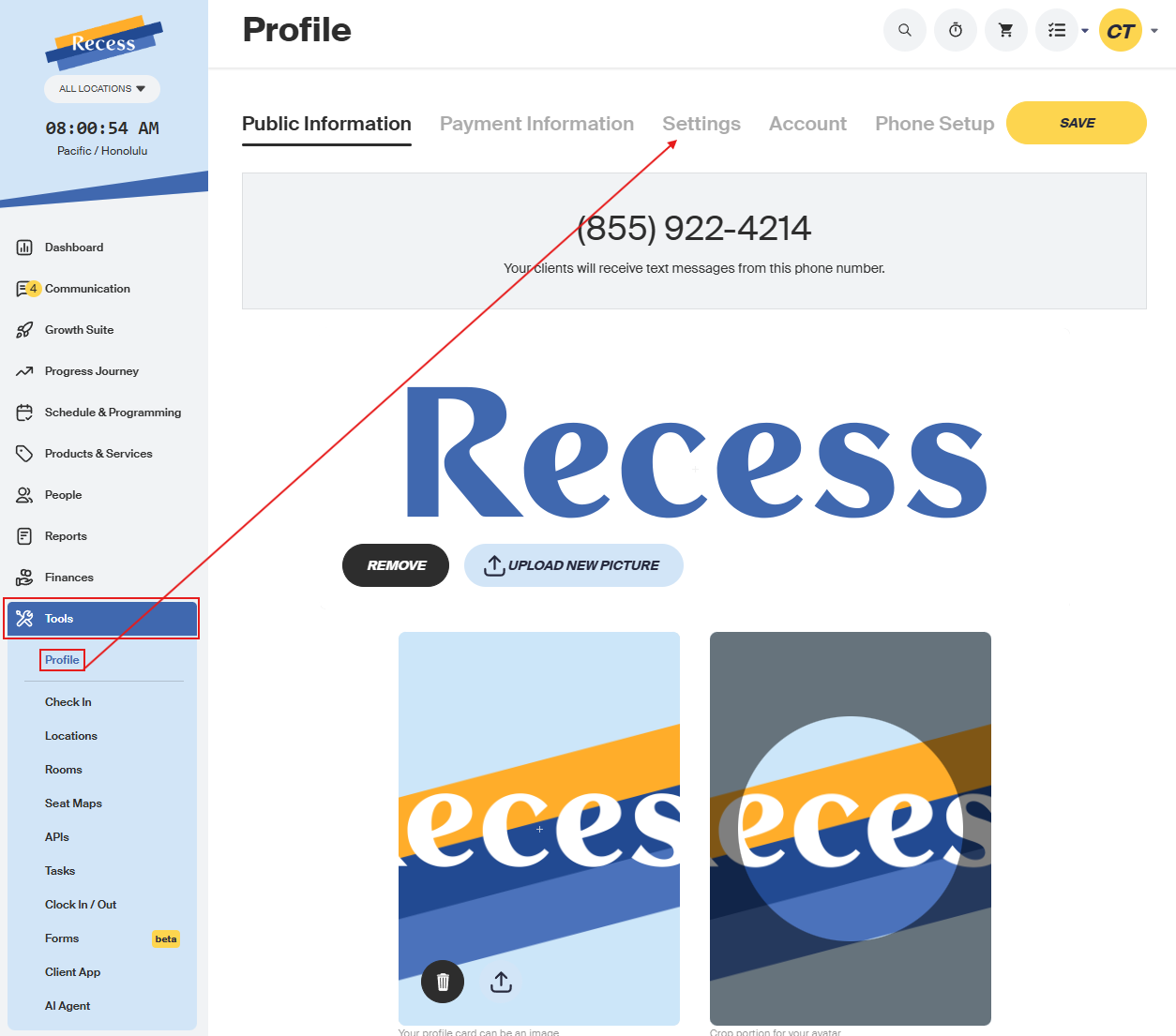Switch to the Settings tab
The image size is (1176, 1036).
click(x=701, y=124)
